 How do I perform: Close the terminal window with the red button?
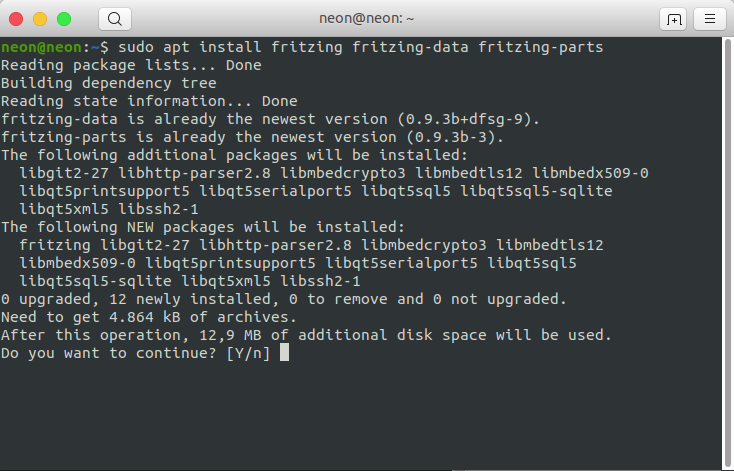(18, 18)
